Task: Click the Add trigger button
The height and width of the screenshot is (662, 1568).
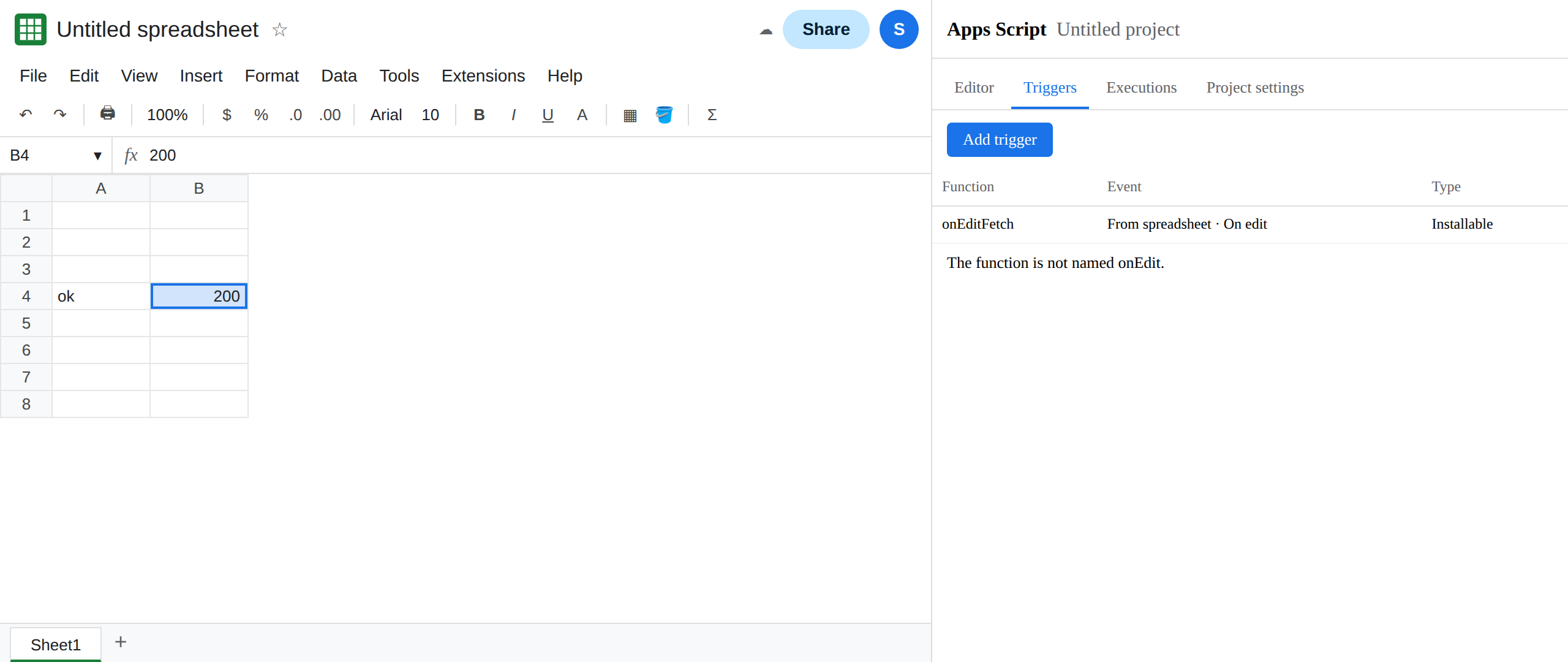Action: 1000,140
